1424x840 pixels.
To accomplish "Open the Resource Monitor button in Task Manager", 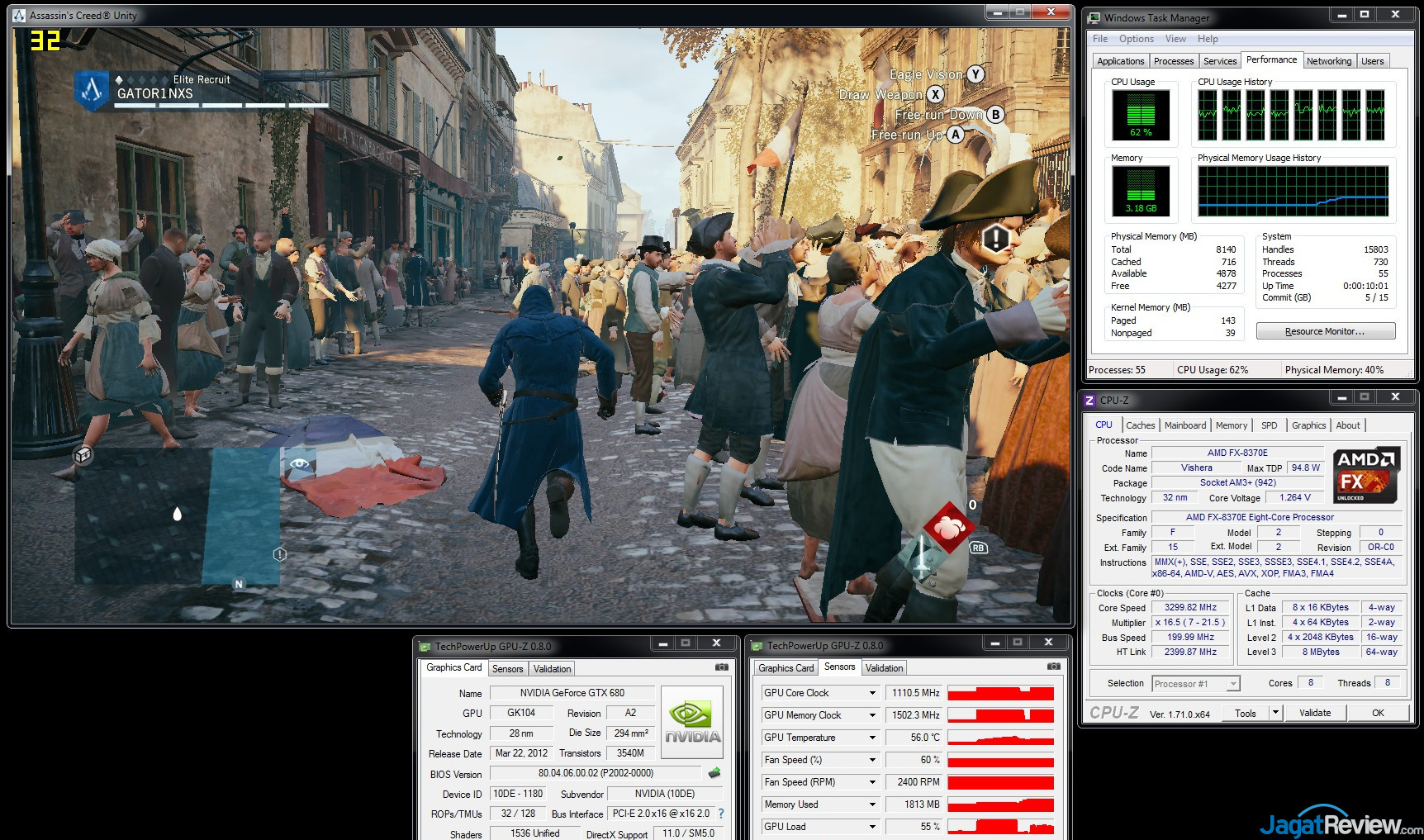I will click(1326, 331).
